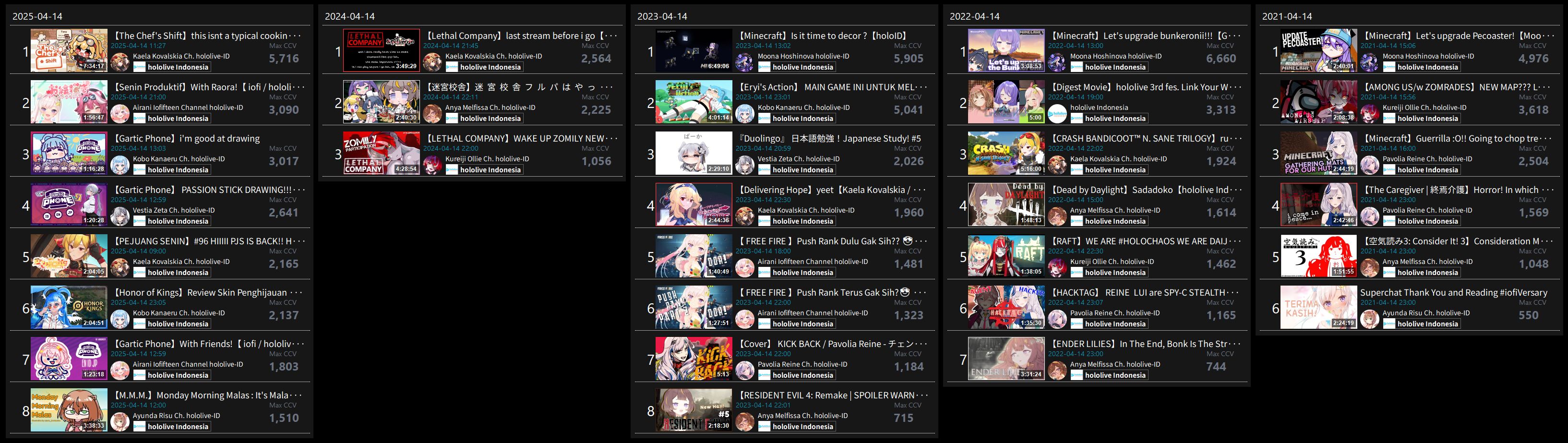Click Anya Melfissa avatar in 迷宮校舎 row
The image size is (1568, 443).
(x=432, y=113)
